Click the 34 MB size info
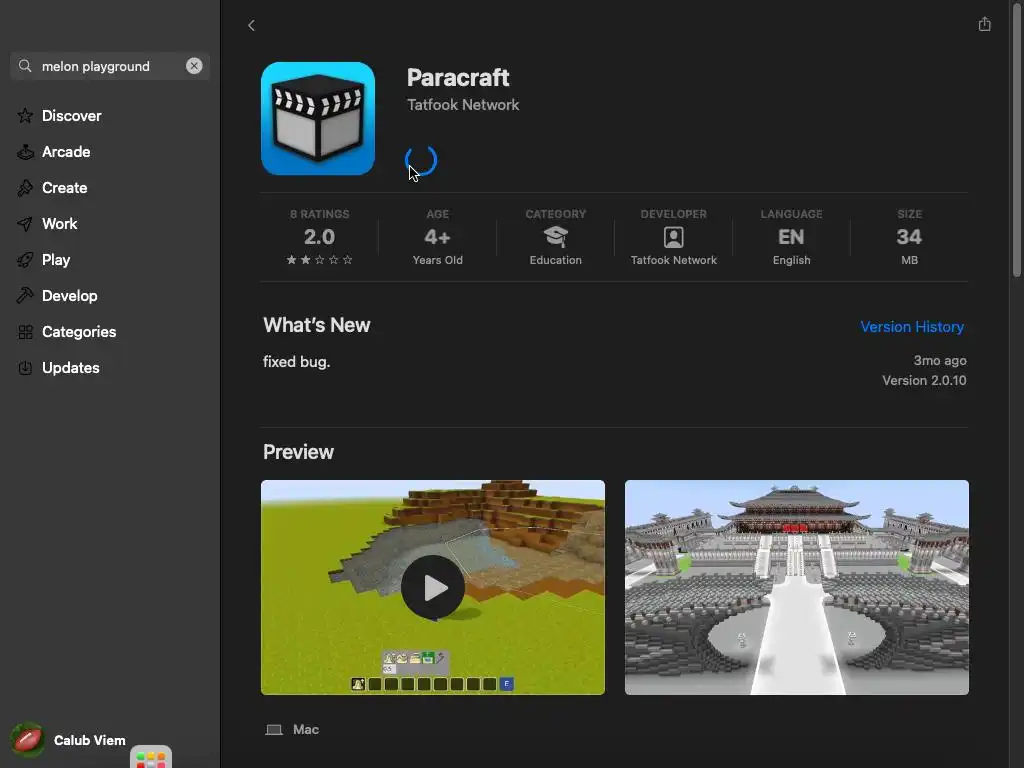The image size is (1024, 768). click(909, 237)
